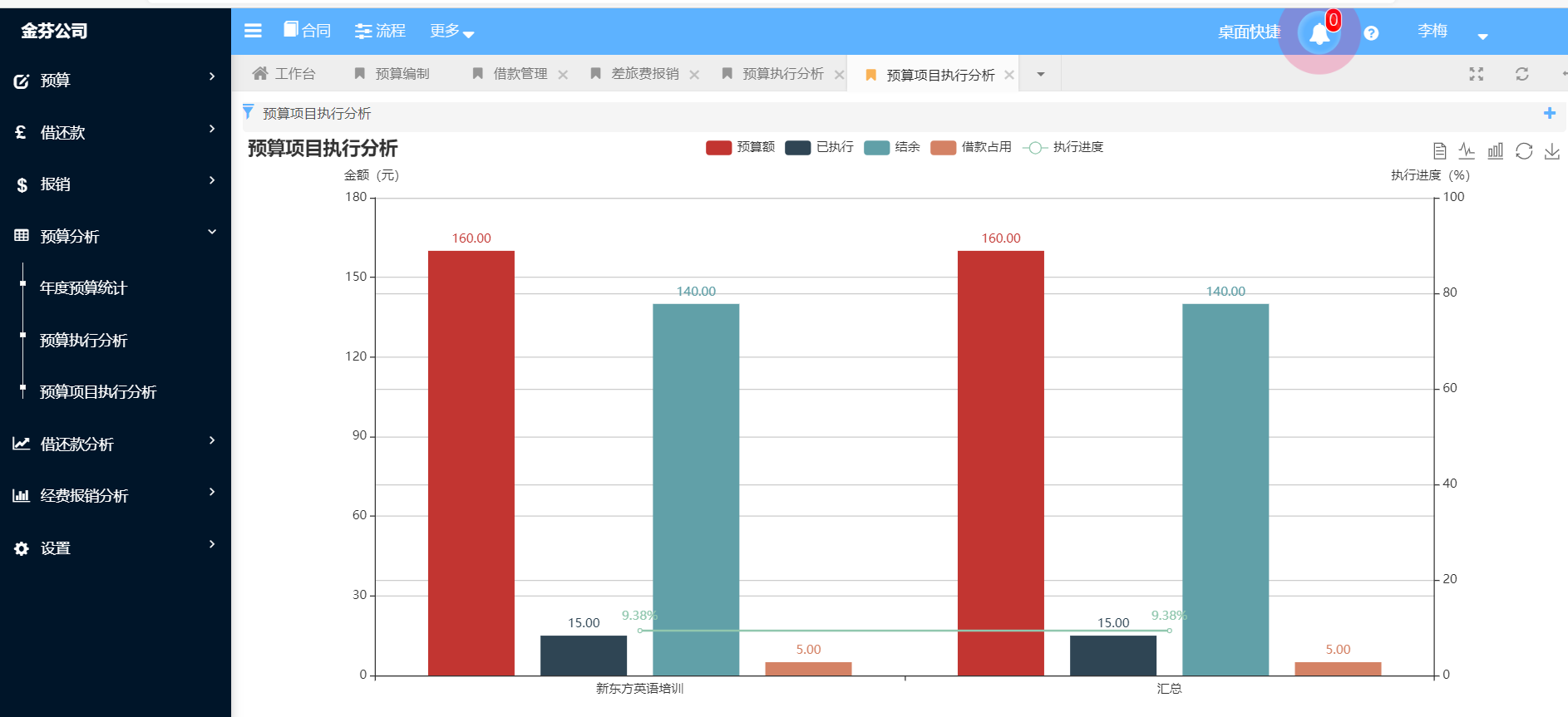
Task: Toggle the 借款占用 legend series
Action: point(971,147)
